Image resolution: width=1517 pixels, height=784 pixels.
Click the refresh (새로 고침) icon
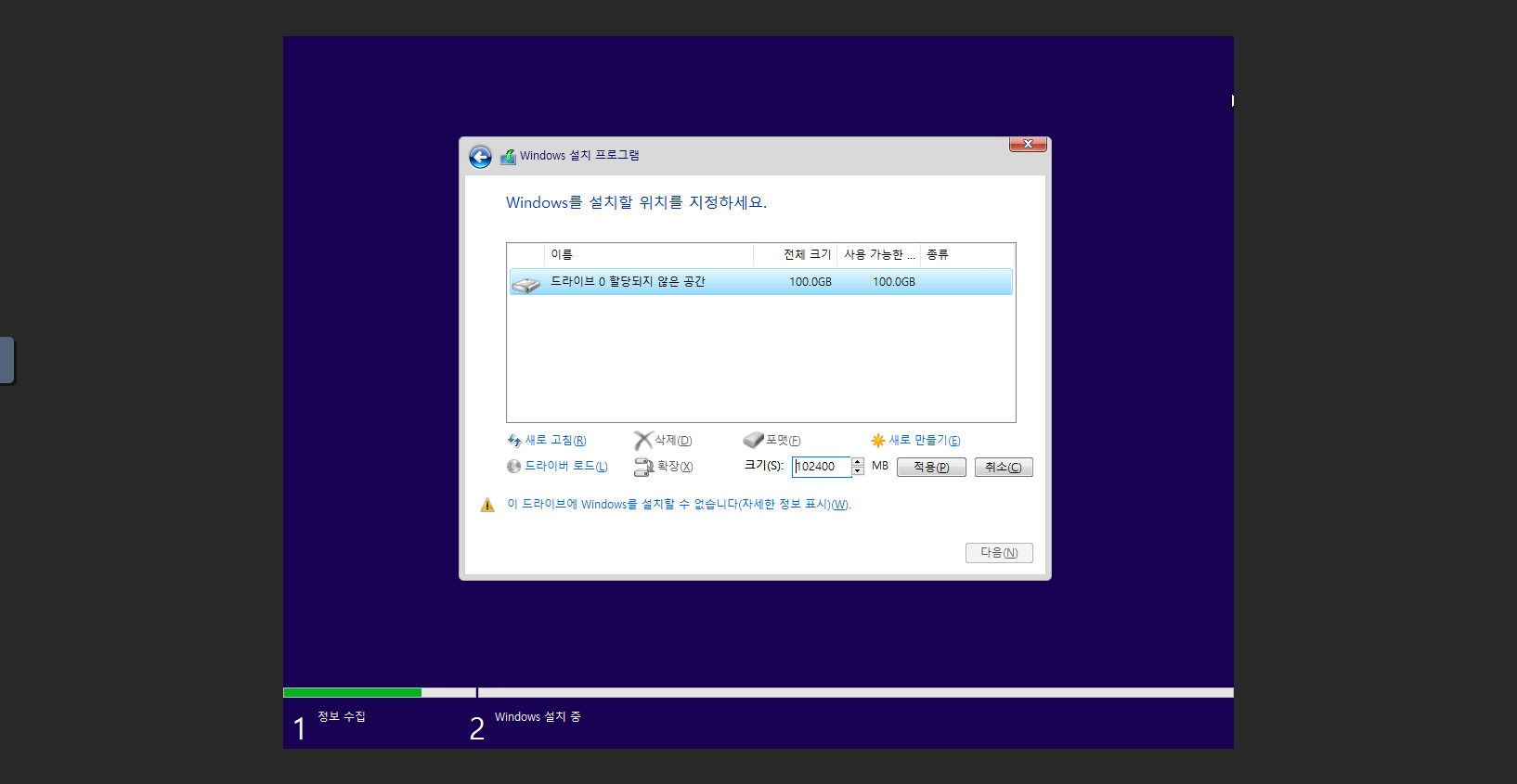click(x=514, y=441)
